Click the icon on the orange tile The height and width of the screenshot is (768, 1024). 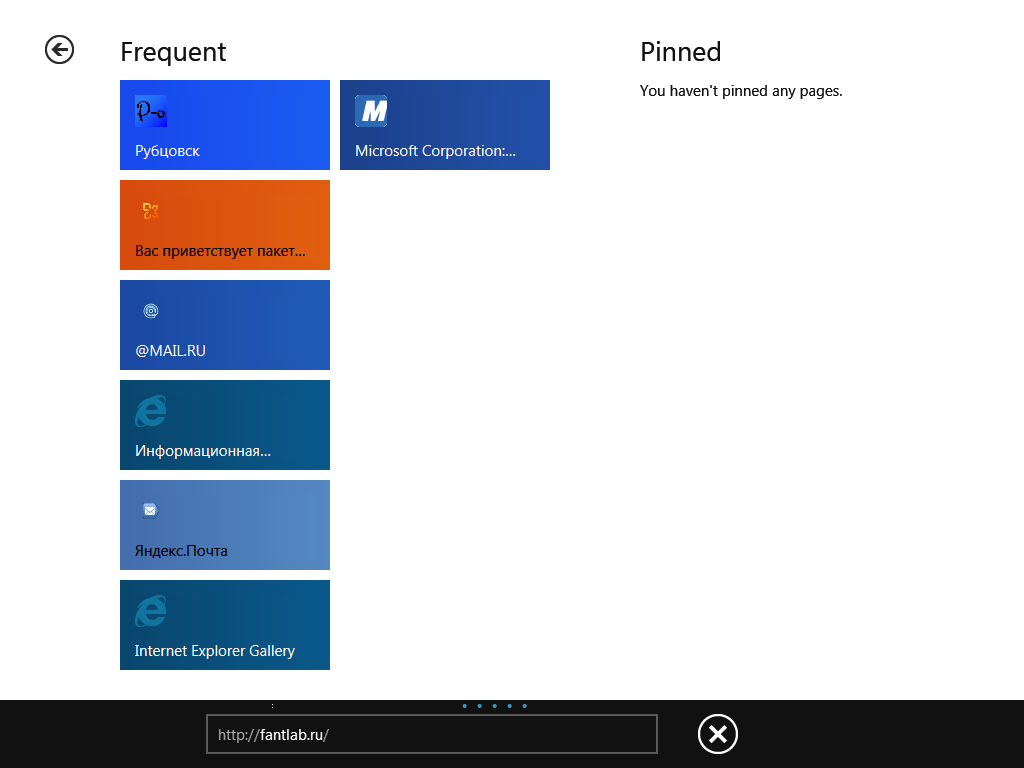click(151, 210)
